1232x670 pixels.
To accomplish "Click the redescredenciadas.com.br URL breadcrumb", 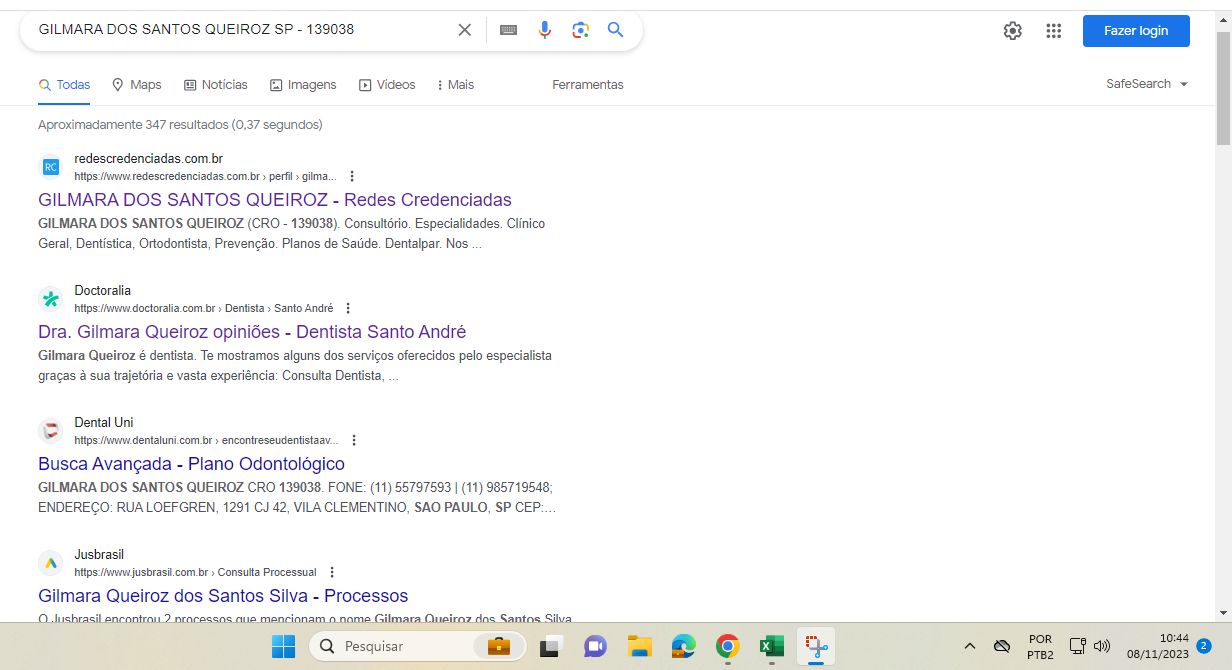I will point(205,176).
